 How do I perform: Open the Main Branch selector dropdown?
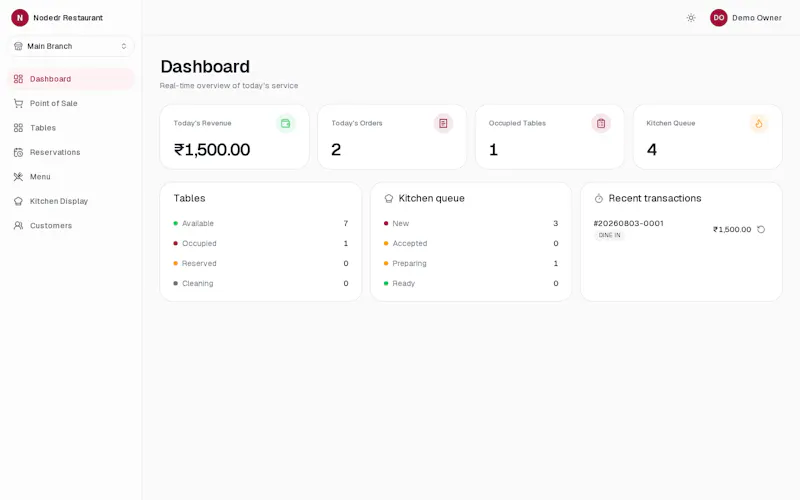[x=70, y=46]
